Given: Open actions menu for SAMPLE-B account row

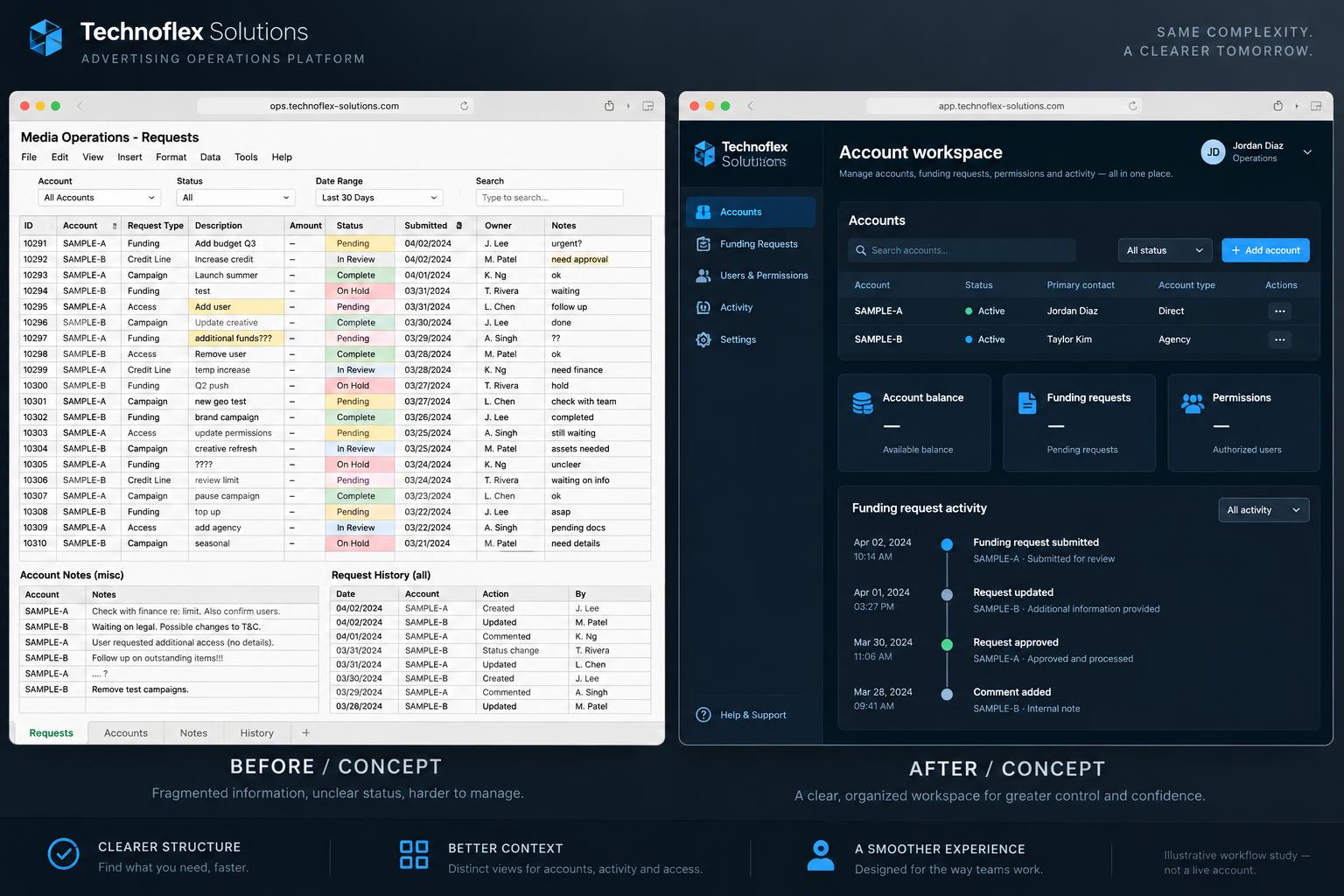Looking at the screenshot, I should [x=1279, y=339].
